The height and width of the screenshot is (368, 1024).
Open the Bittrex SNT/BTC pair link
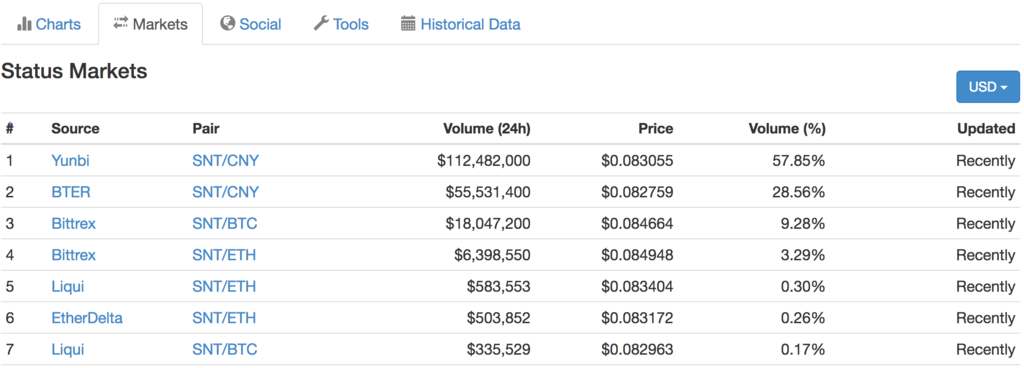225,223
